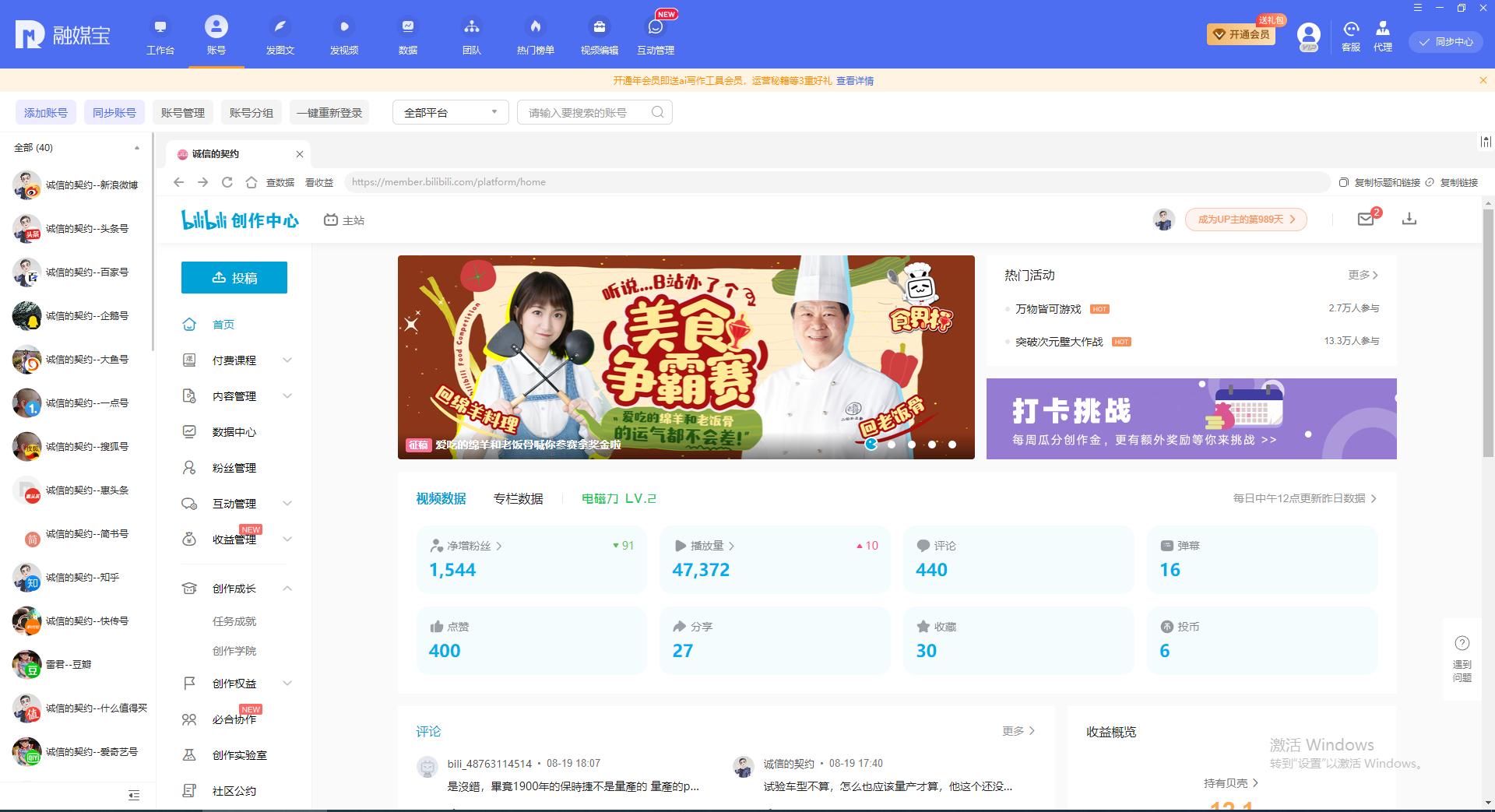
Task: Switch to the 专栏数据 tab
Action: (x=518, y=498)
